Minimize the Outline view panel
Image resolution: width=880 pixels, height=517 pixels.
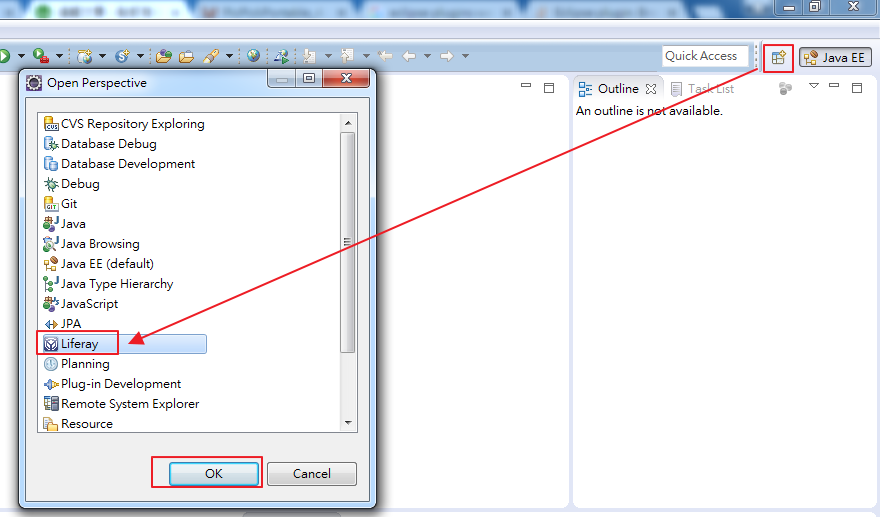(834, 86)
